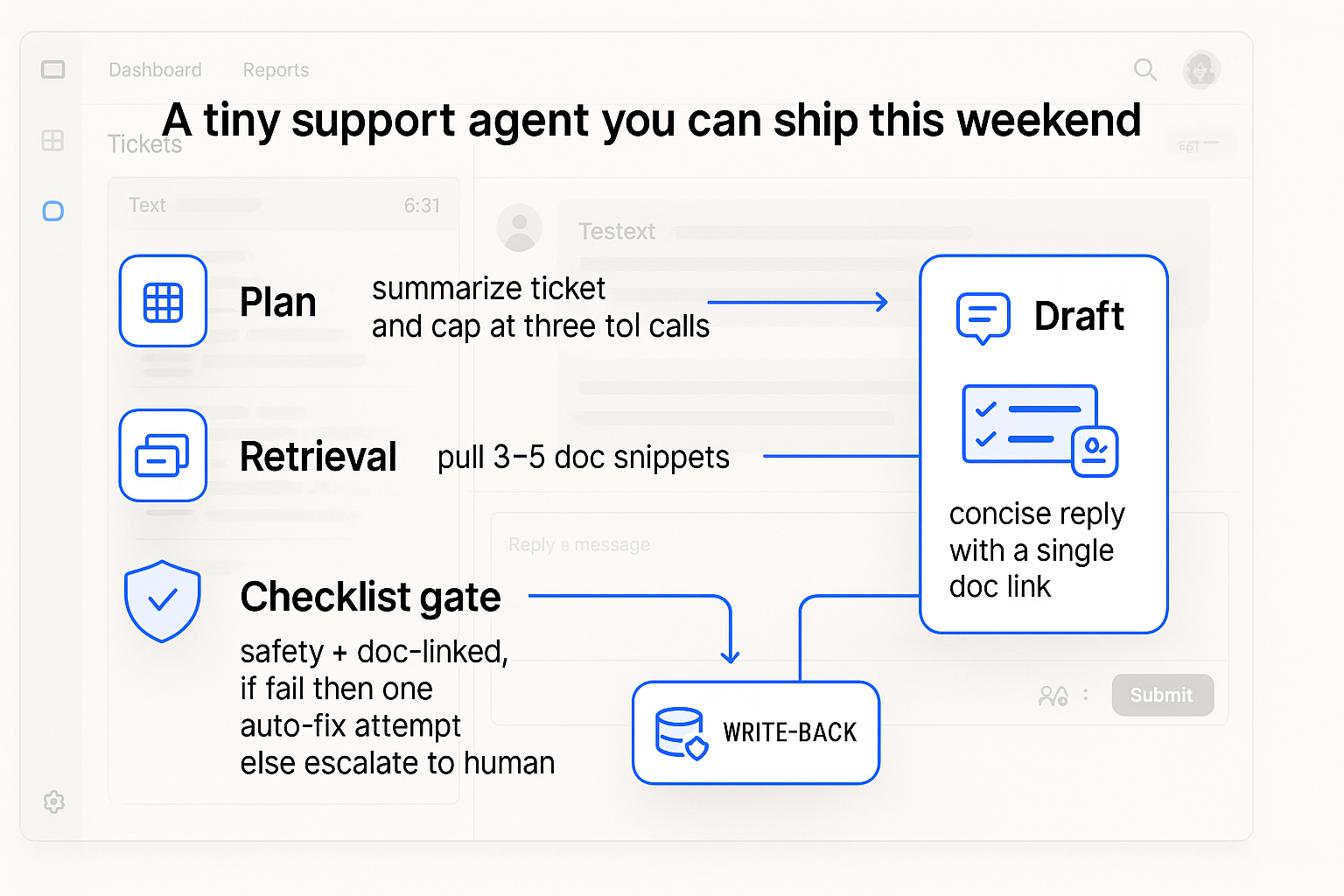Open search with the magnifier icon
Image resolution: width=1344 pixels, height=896 pixels.
(1144, 70)
